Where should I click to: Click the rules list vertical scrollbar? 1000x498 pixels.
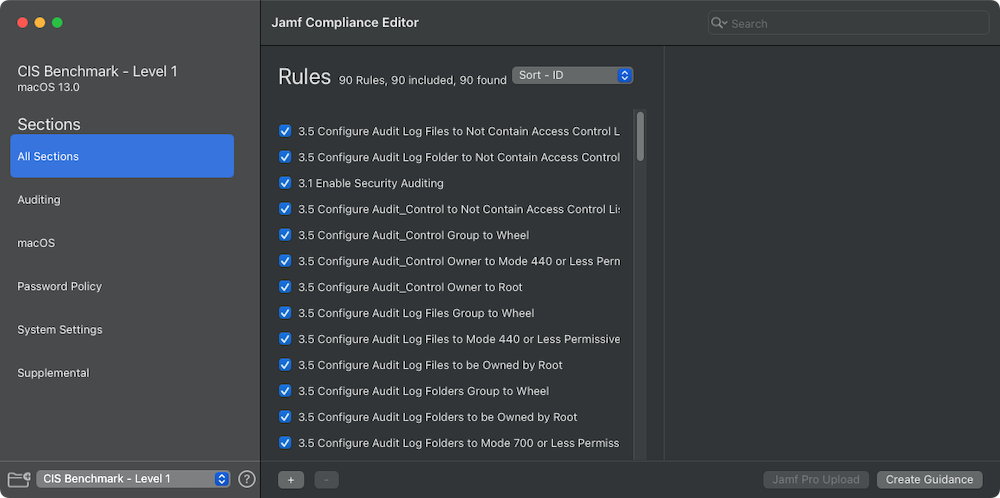click(x=640, y=135)
